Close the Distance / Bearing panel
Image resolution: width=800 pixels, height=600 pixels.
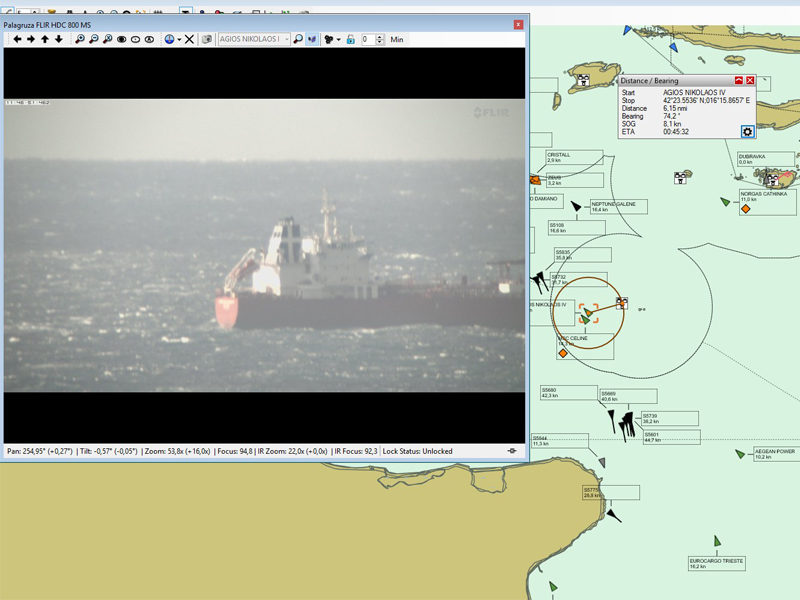750,80
